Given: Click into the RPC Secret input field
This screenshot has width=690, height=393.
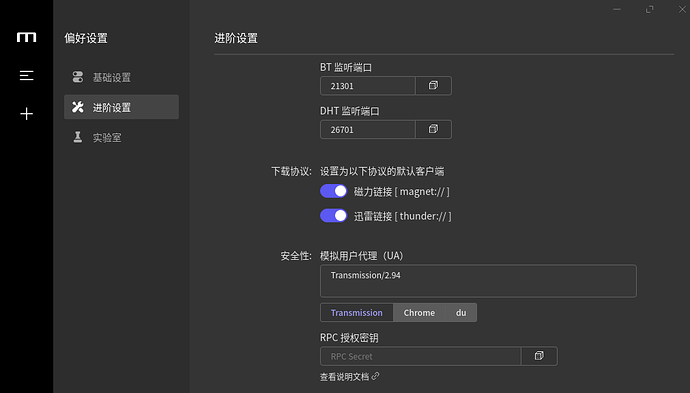Looking at the screenshot, I should coord(421,356).
